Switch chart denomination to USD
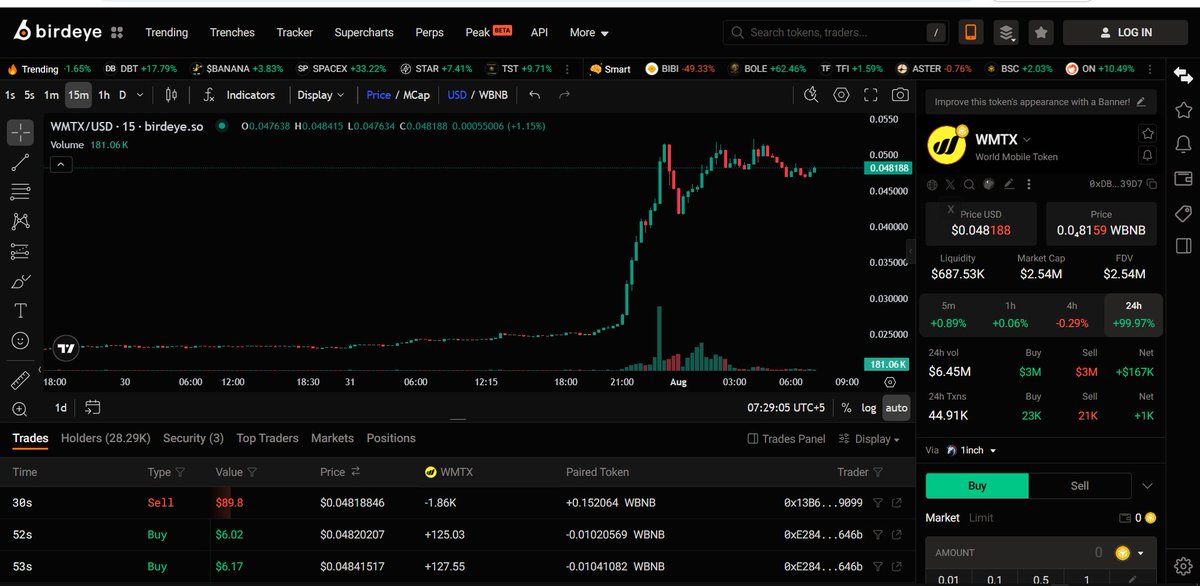Screen dimensions: 1200x586 point(457,95)
